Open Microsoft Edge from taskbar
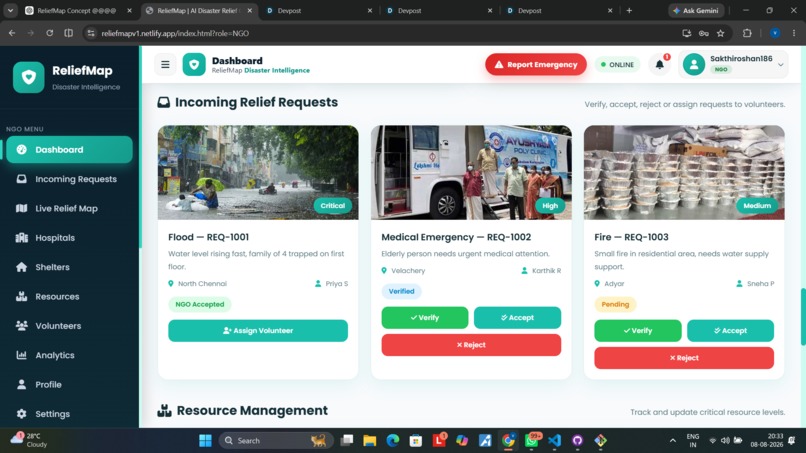The width and height of the screenshot is (806, 453). (393, 441)
